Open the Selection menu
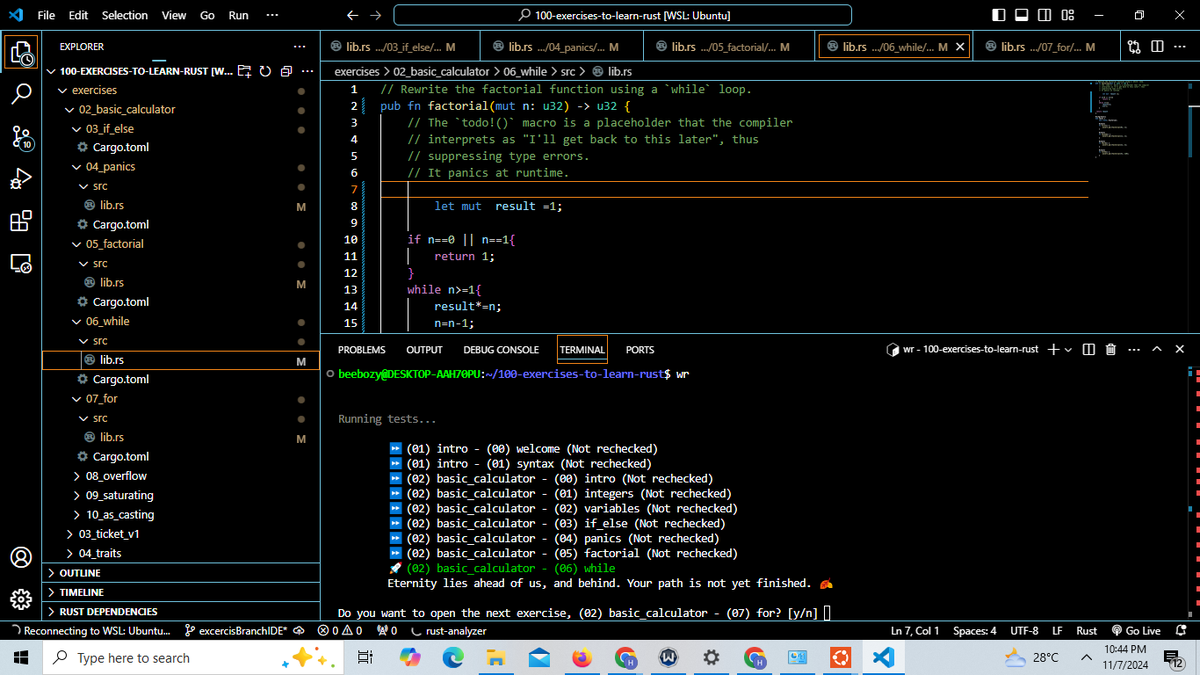This screenshot has height=675, width=1200. 125,15
